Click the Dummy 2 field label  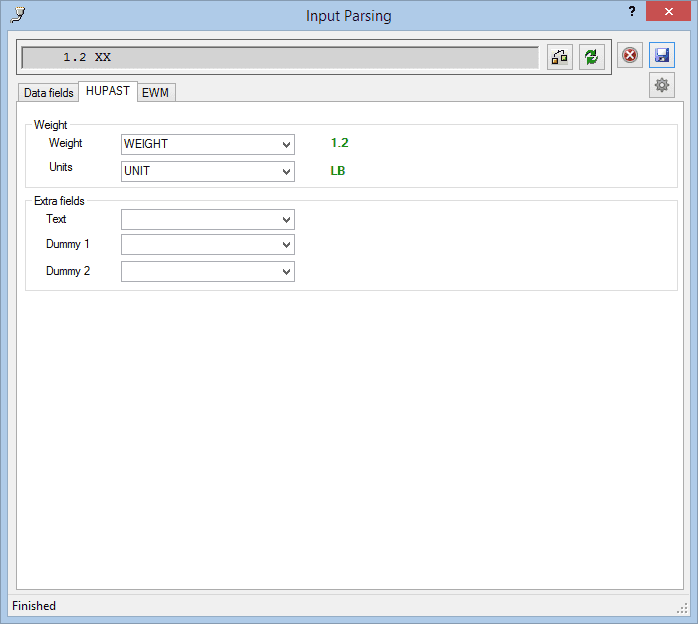(x=68, y=271)
